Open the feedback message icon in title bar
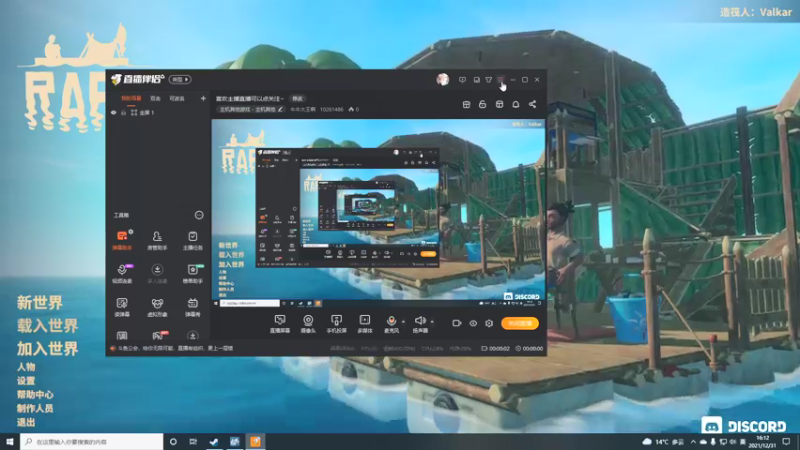 point(462,80)
